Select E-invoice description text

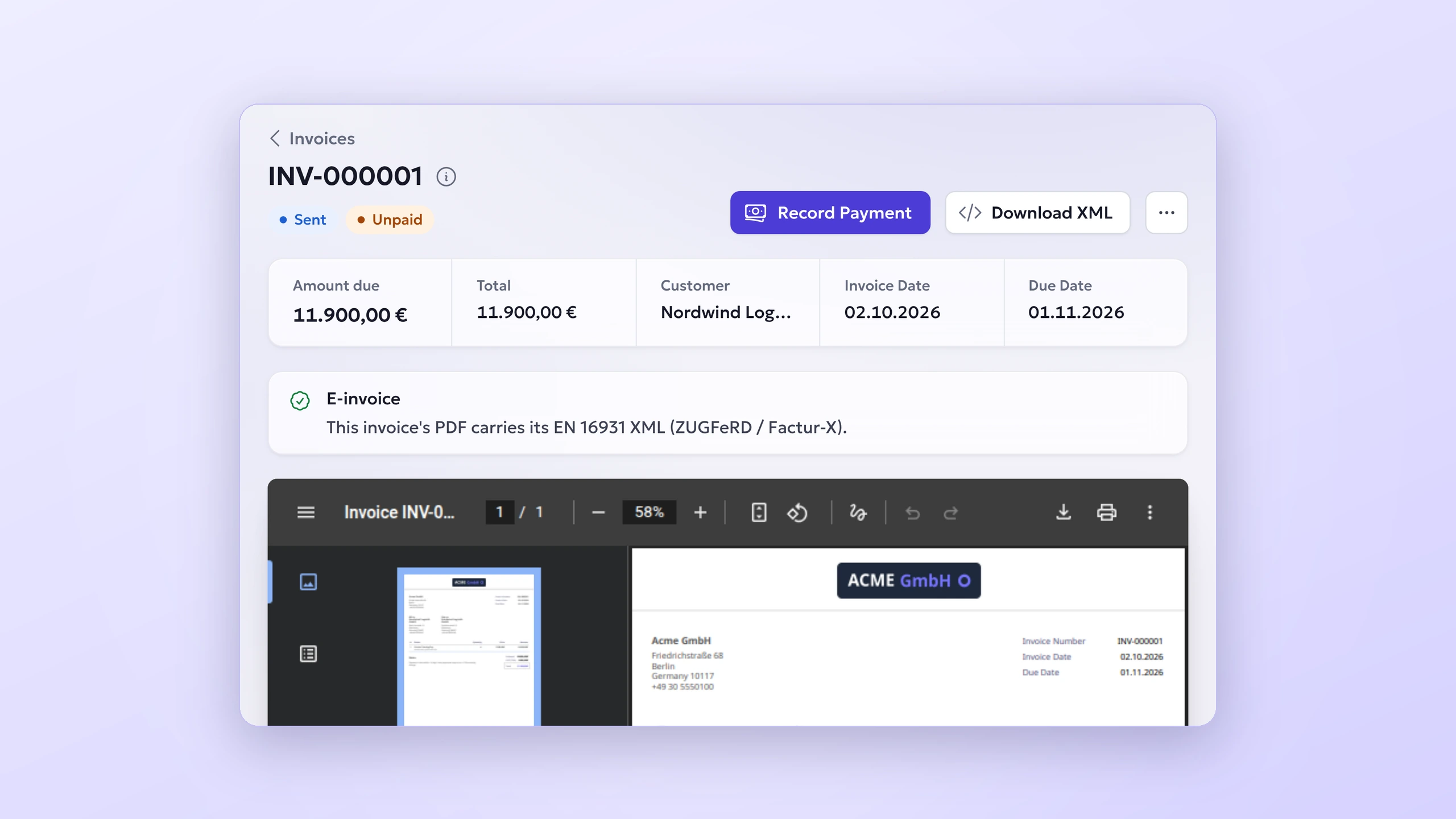586,427
